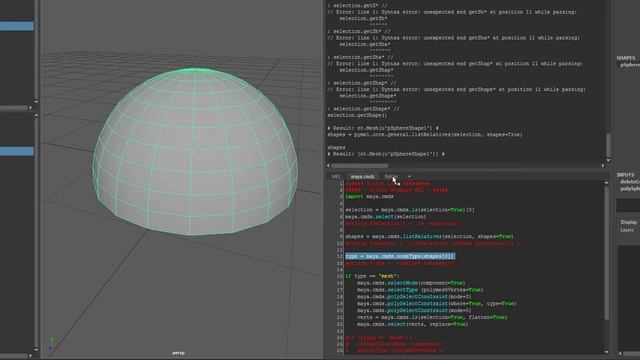The image size is (640, 360).
Task: Click the script editor vertical scrollbar thumb
Action: click(x=607, y=253)
